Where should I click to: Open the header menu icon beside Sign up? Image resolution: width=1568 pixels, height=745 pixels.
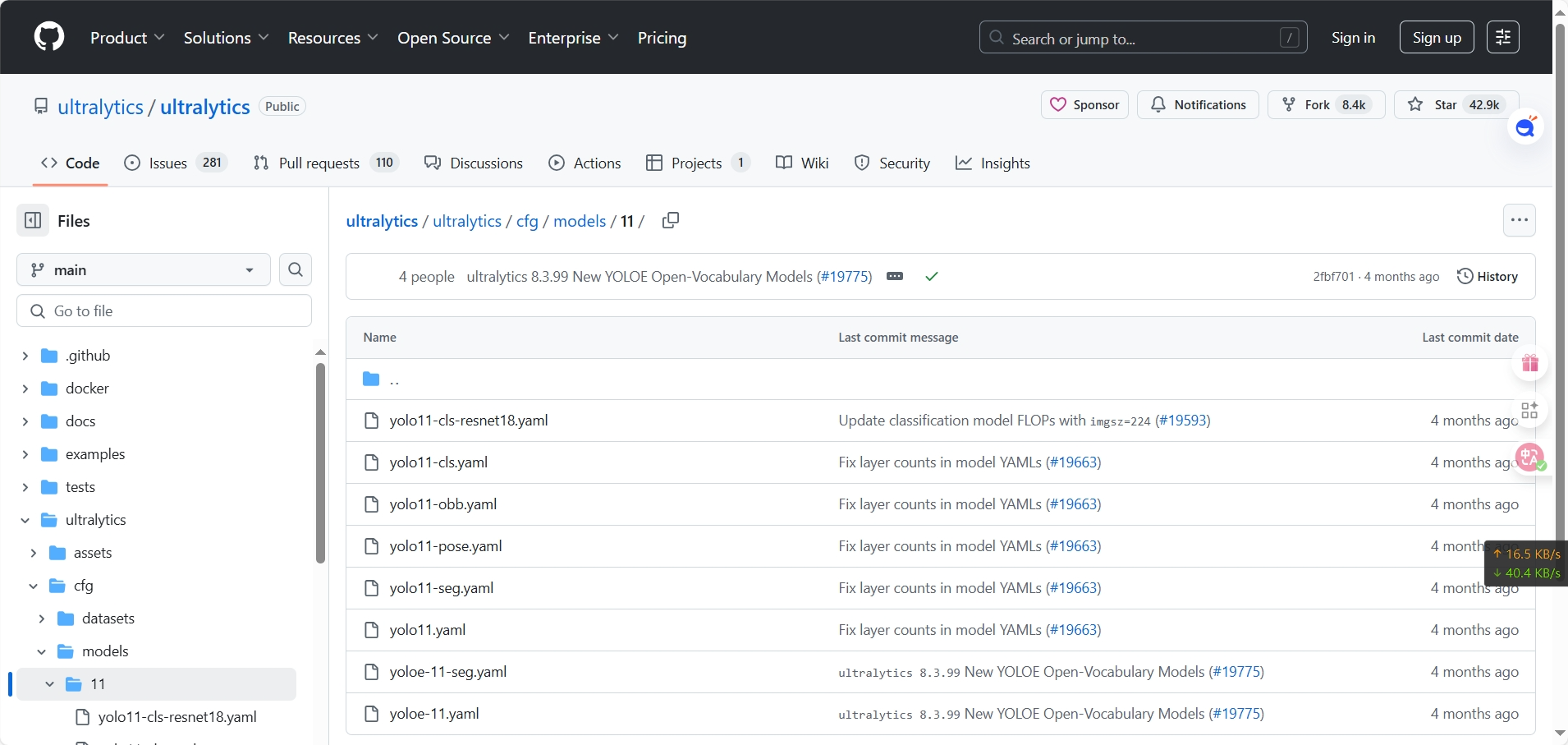[1503, 37]
